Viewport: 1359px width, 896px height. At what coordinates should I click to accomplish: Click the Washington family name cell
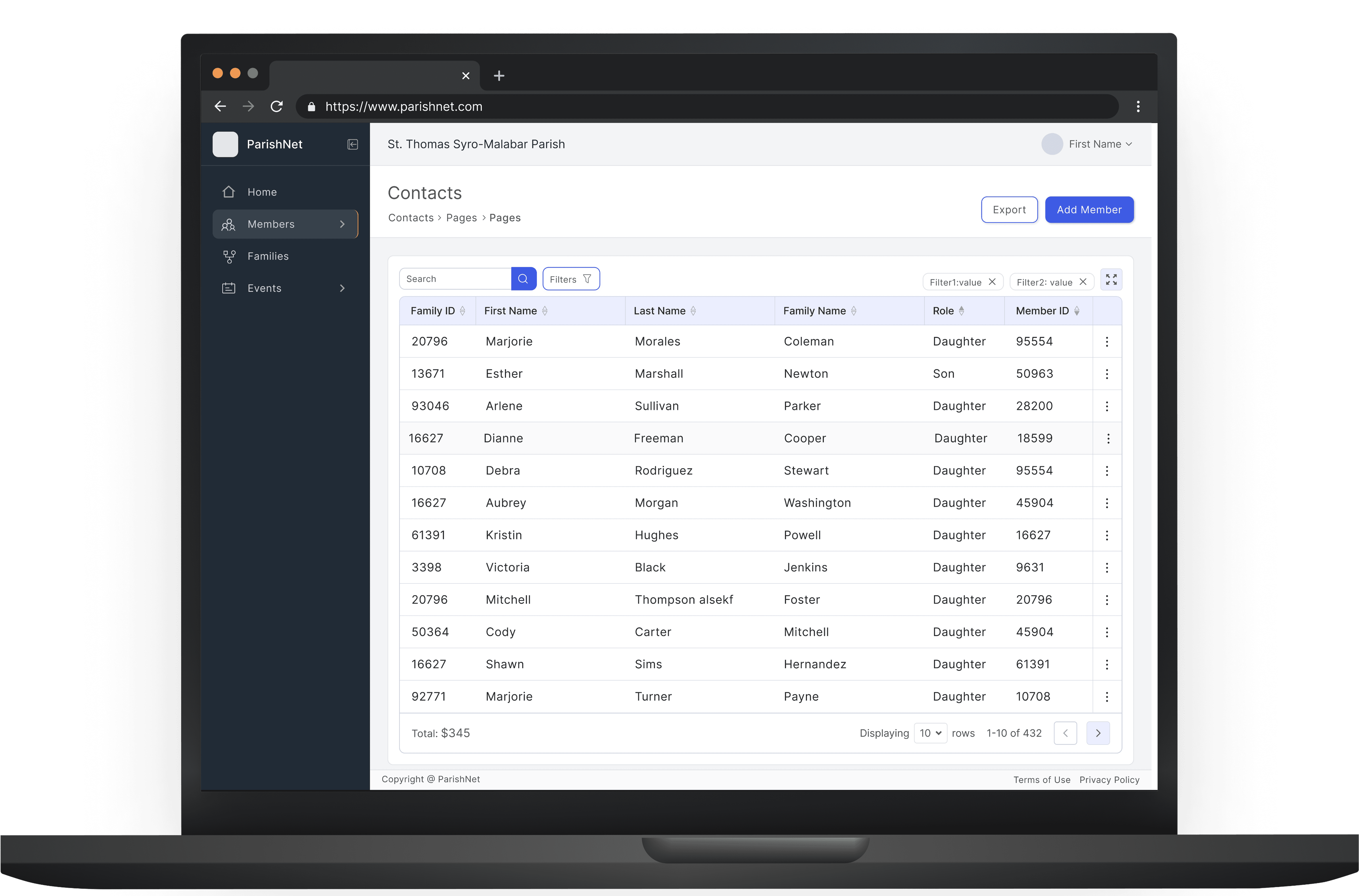point(817,503)
